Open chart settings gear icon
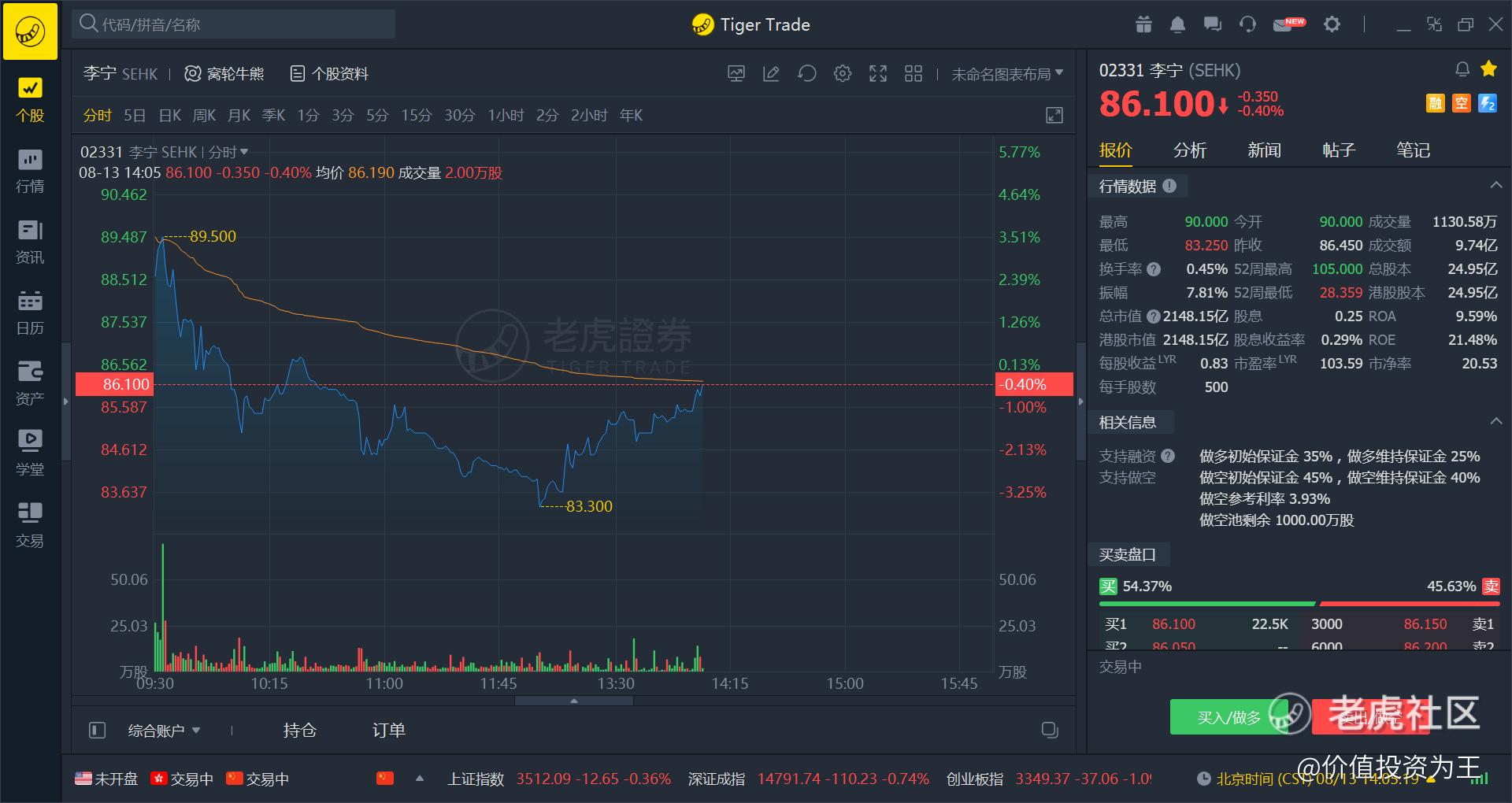 843,74
